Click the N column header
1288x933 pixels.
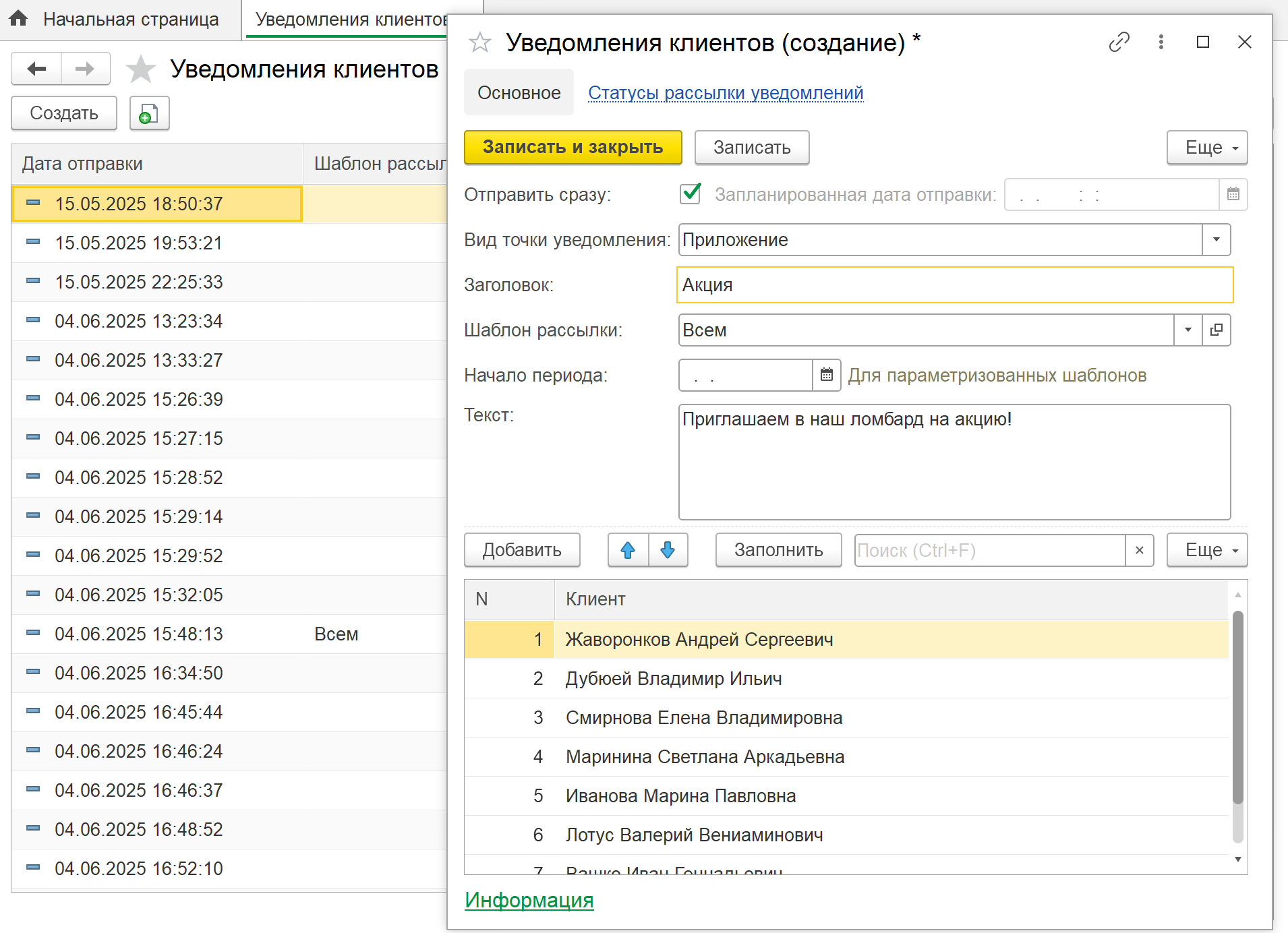point(509,599)
